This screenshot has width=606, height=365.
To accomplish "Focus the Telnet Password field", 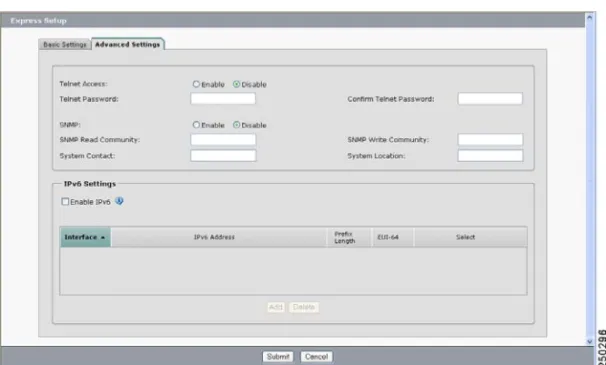I will [x=223, y=99].
